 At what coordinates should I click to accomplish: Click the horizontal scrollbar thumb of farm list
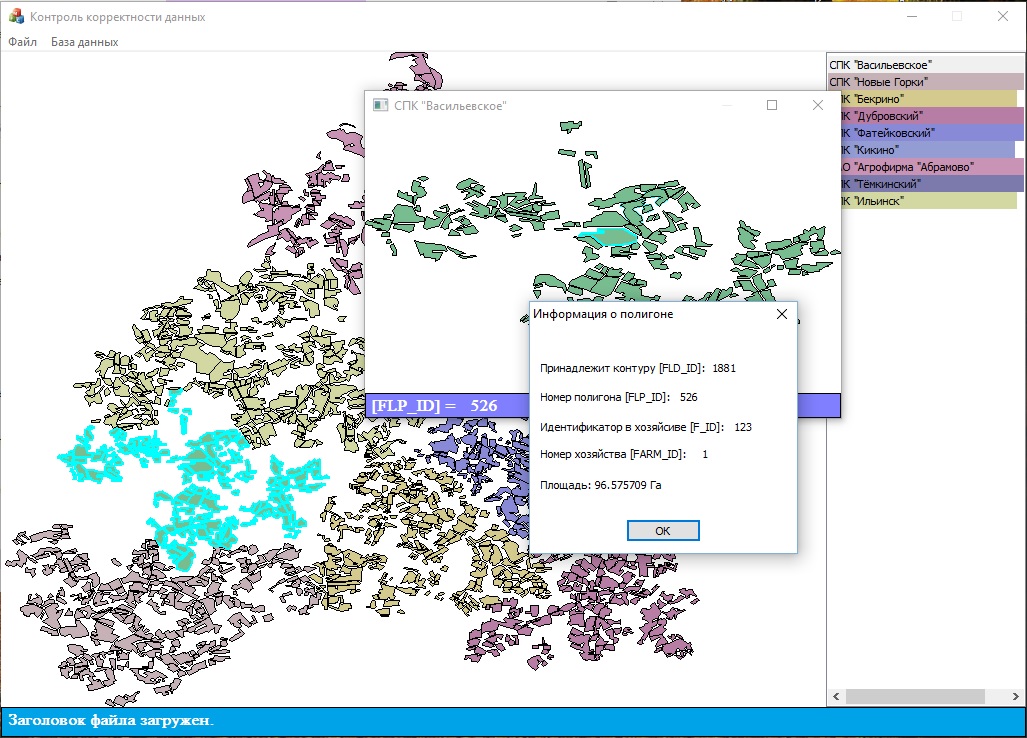coord(915,696)
